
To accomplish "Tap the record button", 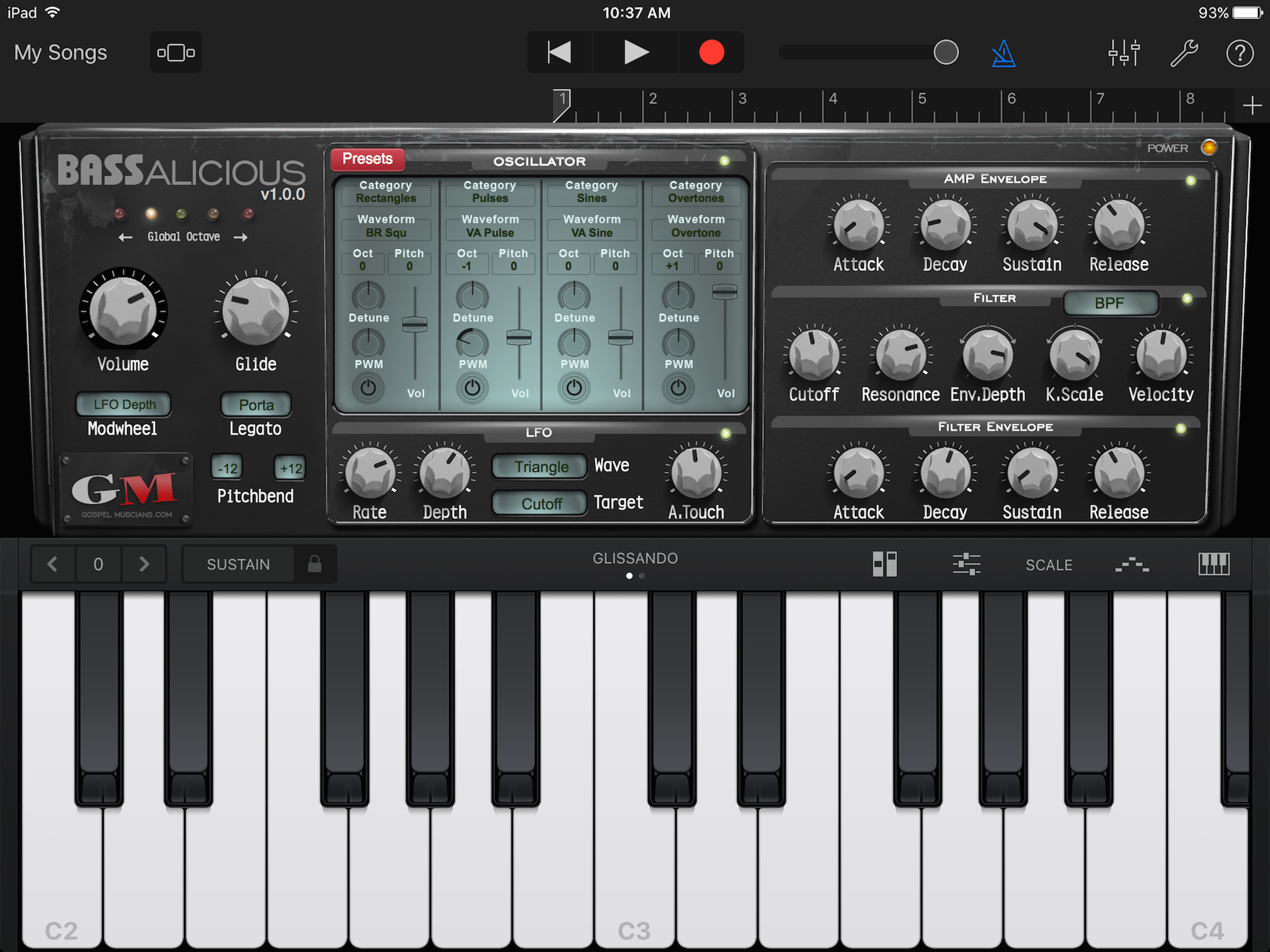I will (x=711, y=53).
